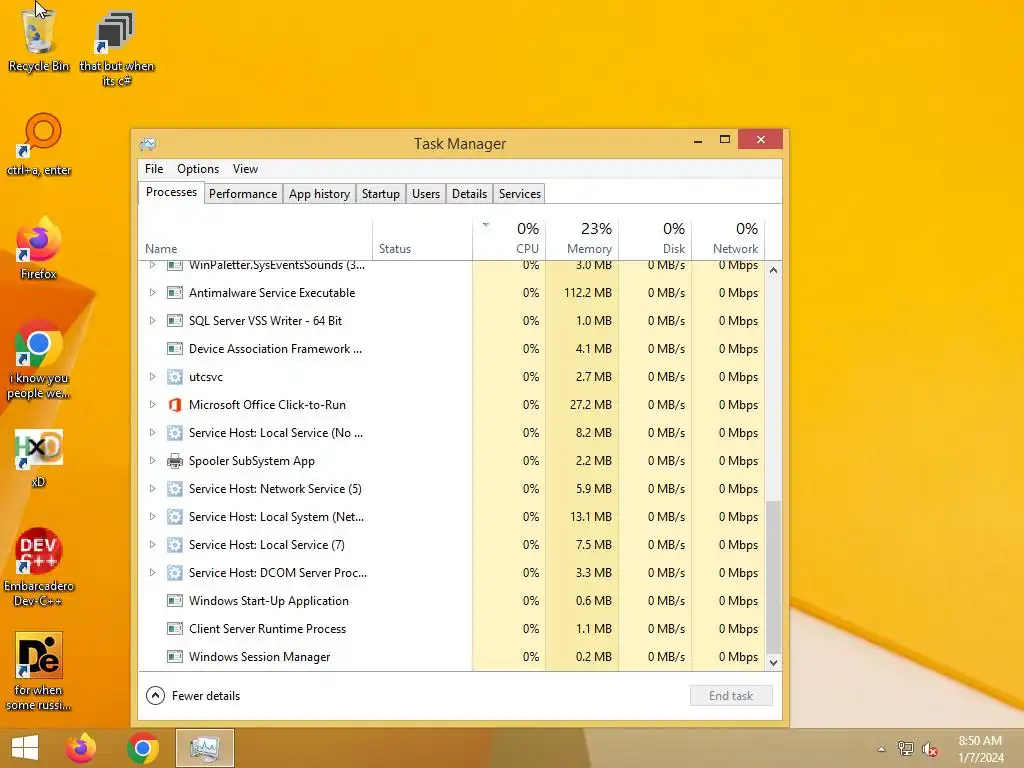Select the Embarcadero Dev-C++ desktop icon
The height and width of the screenshot is (768, 1024).
click(x=39, y=567)
